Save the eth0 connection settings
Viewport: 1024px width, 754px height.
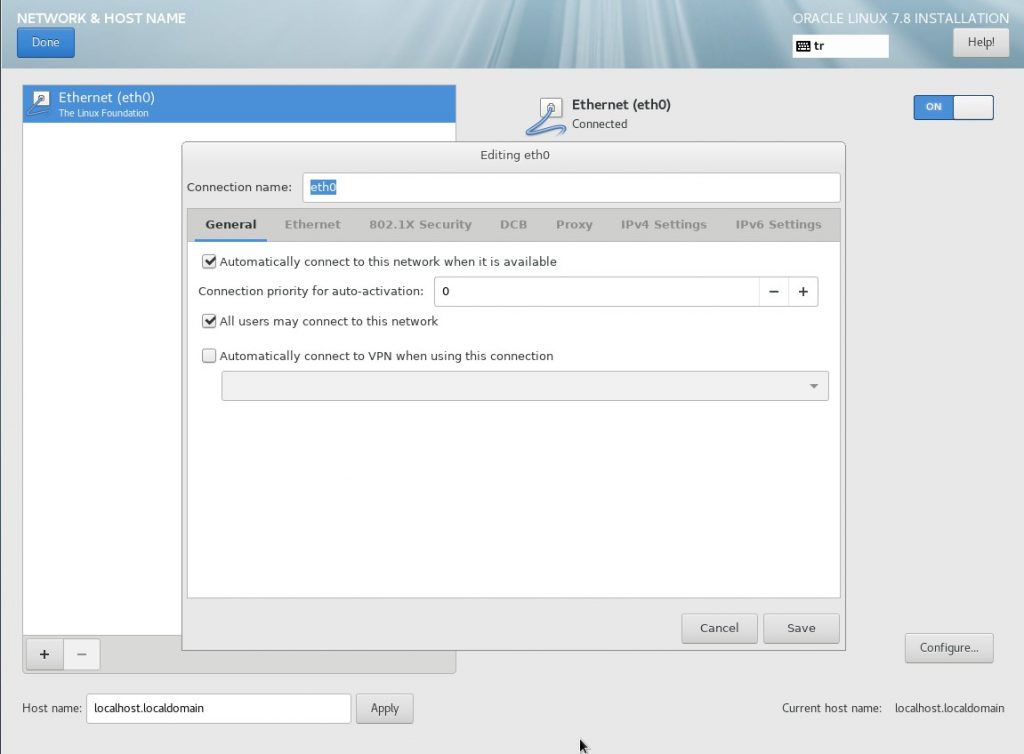(801, 628)
